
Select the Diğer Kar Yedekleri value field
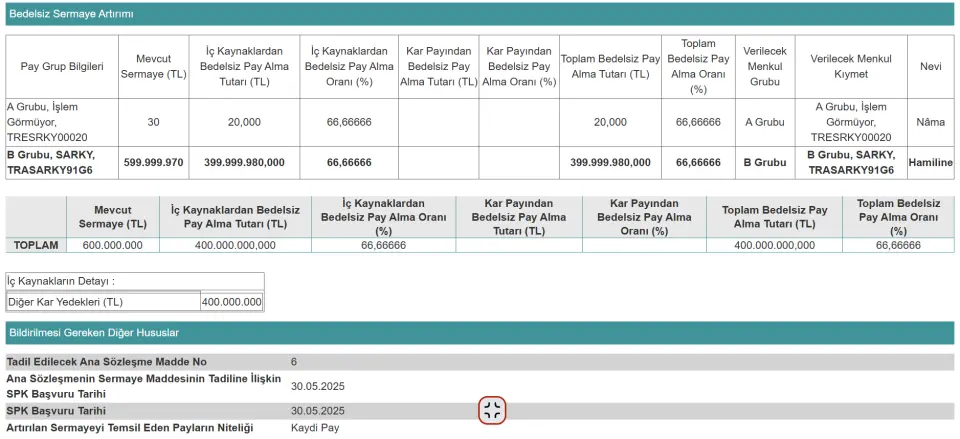coord(231,301)
